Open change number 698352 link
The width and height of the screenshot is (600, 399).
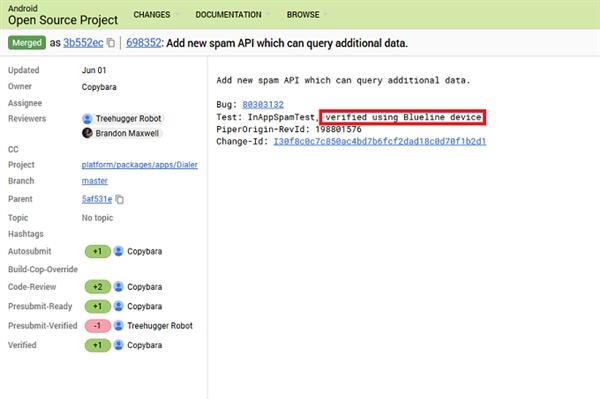(x=143, y=43)
